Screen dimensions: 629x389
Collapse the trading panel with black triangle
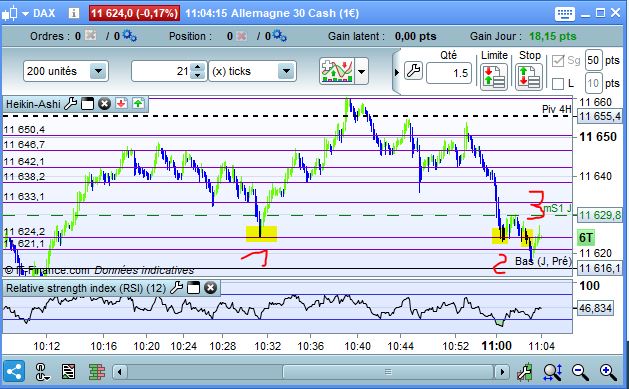pyautogui.click(x=397, y=73)
